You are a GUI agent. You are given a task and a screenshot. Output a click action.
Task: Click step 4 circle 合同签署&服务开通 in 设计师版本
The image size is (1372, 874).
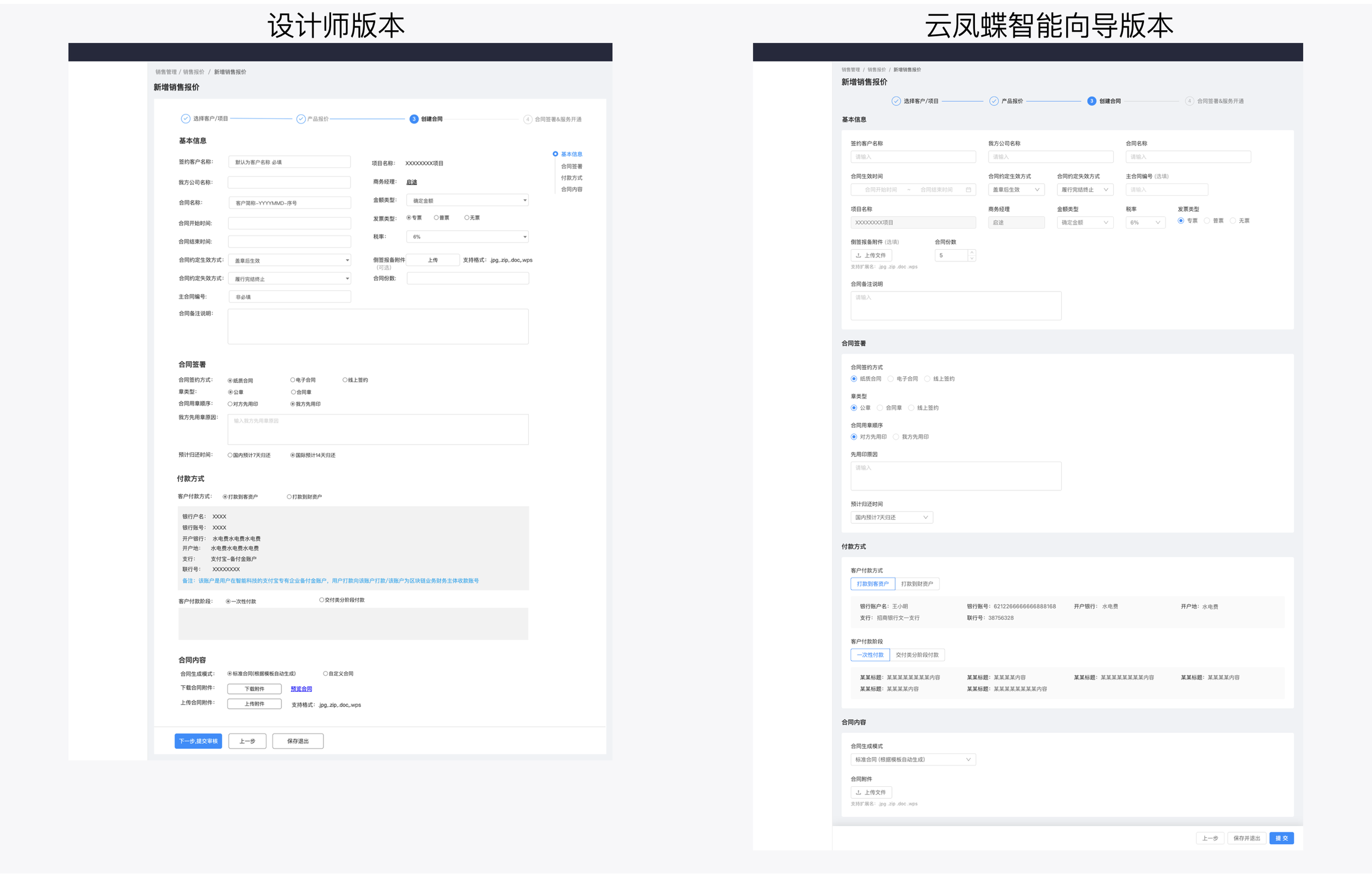[528, 119]
